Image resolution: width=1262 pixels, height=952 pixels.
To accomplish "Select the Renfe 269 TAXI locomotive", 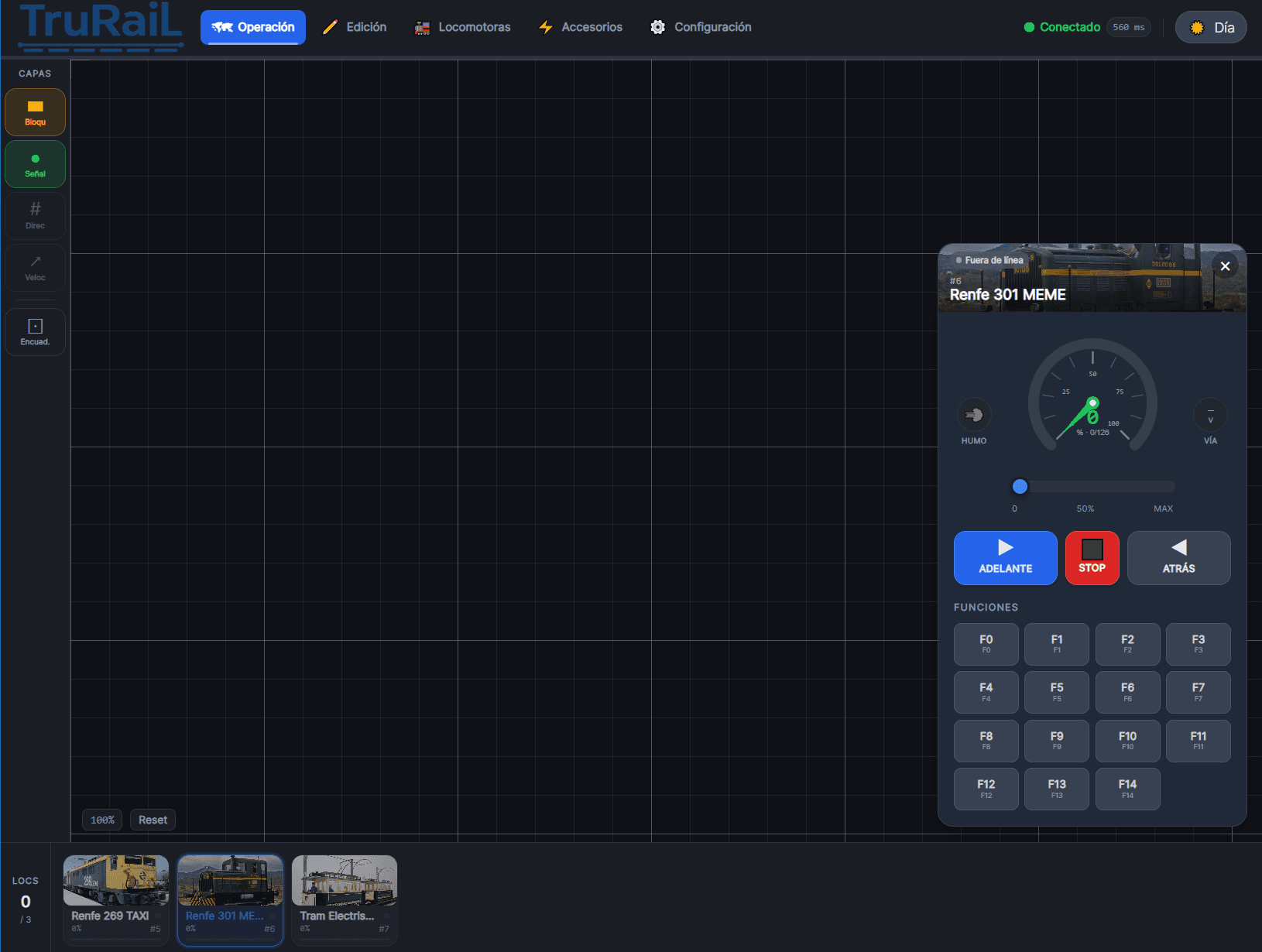I will (x=115, y=900).
